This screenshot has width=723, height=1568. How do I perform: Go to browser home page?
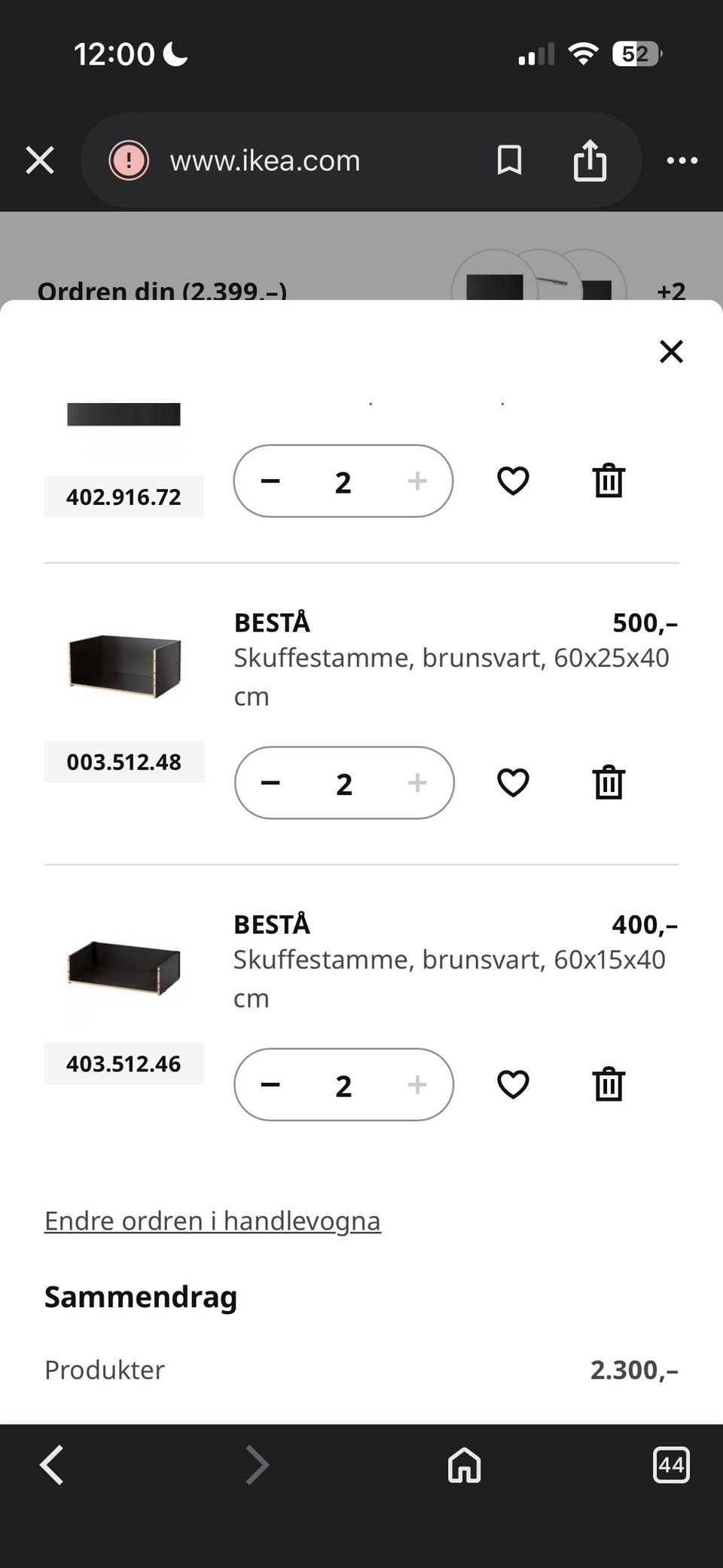[464, 1465]
